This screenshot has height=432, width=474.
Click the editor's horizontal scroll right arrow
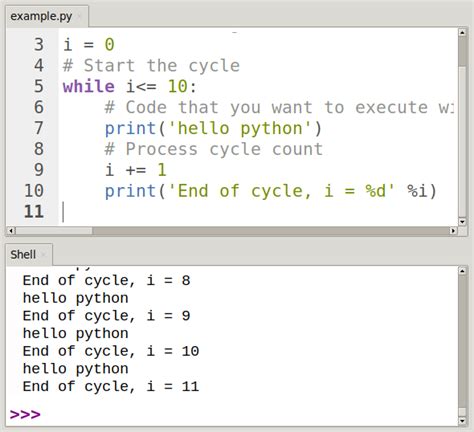[x=453, y=231]
